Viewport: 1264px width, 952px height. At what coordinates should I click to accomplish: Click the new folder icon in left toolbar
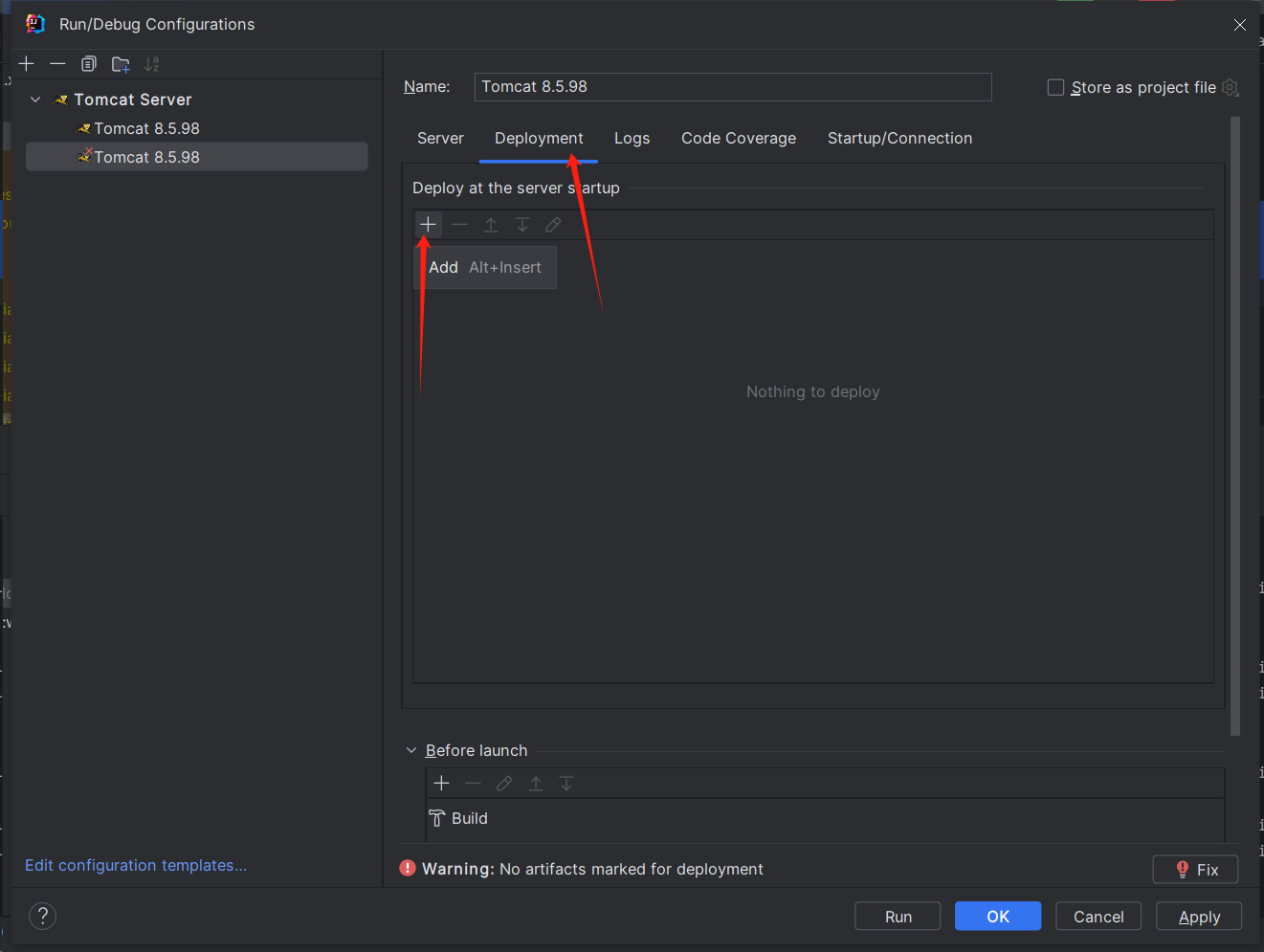[121, 64]
